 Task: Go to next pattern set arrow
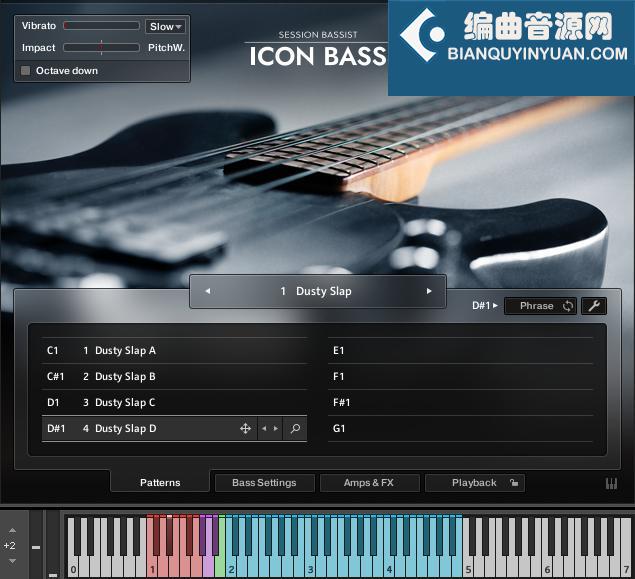click(429, 291)
